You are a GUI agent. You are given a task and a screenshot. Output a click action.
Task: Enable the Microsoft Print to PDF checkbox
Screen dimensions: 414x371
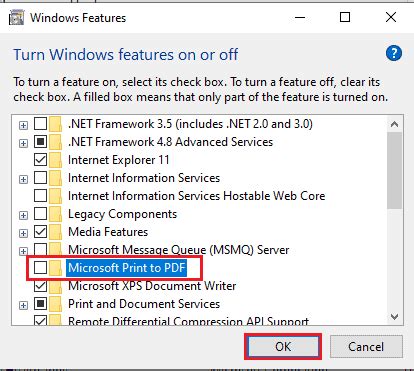tap(41, 268)
